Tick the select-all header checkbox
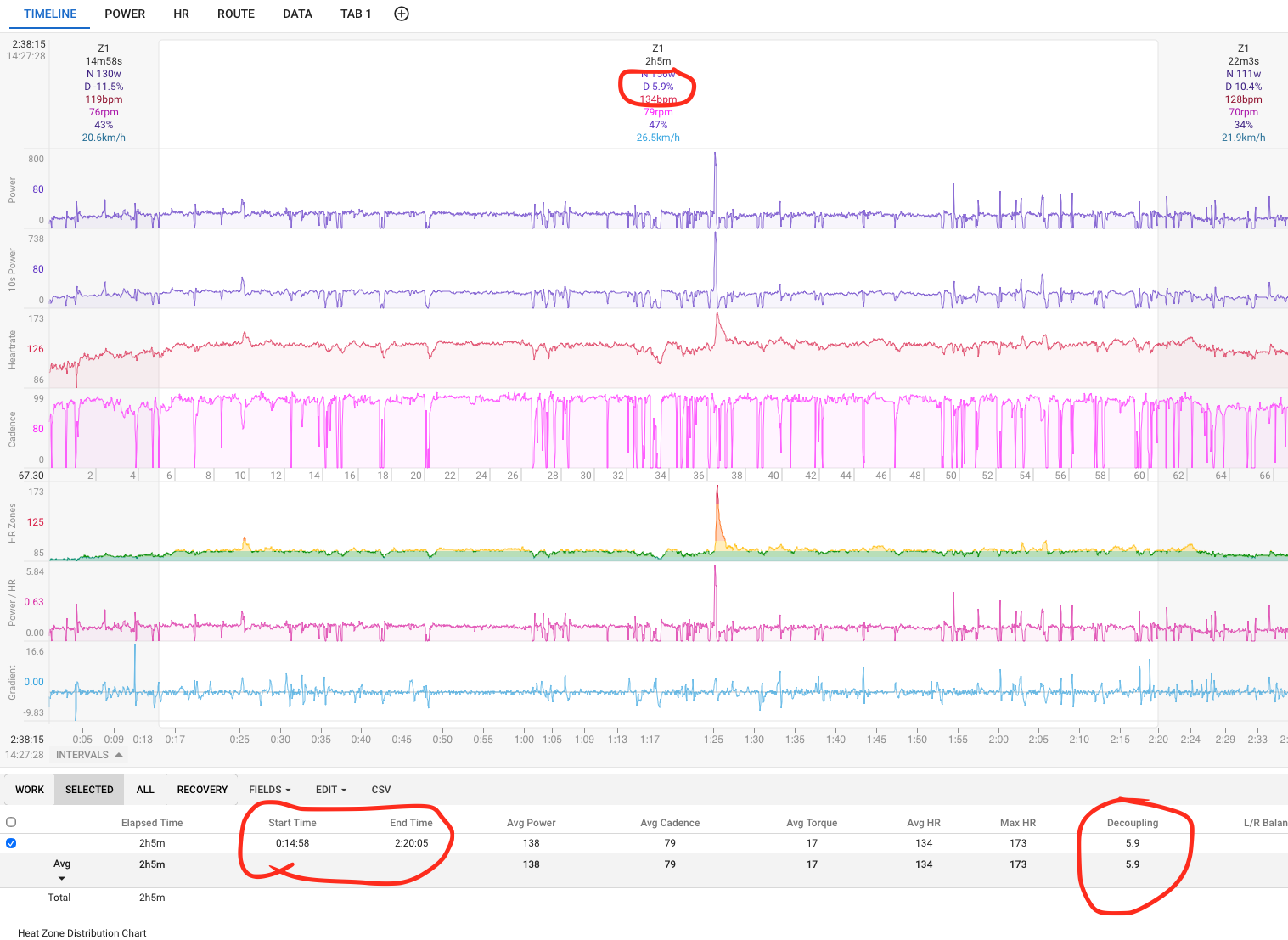The width and height of the screenshot is (1288, 940). point(11,822)
